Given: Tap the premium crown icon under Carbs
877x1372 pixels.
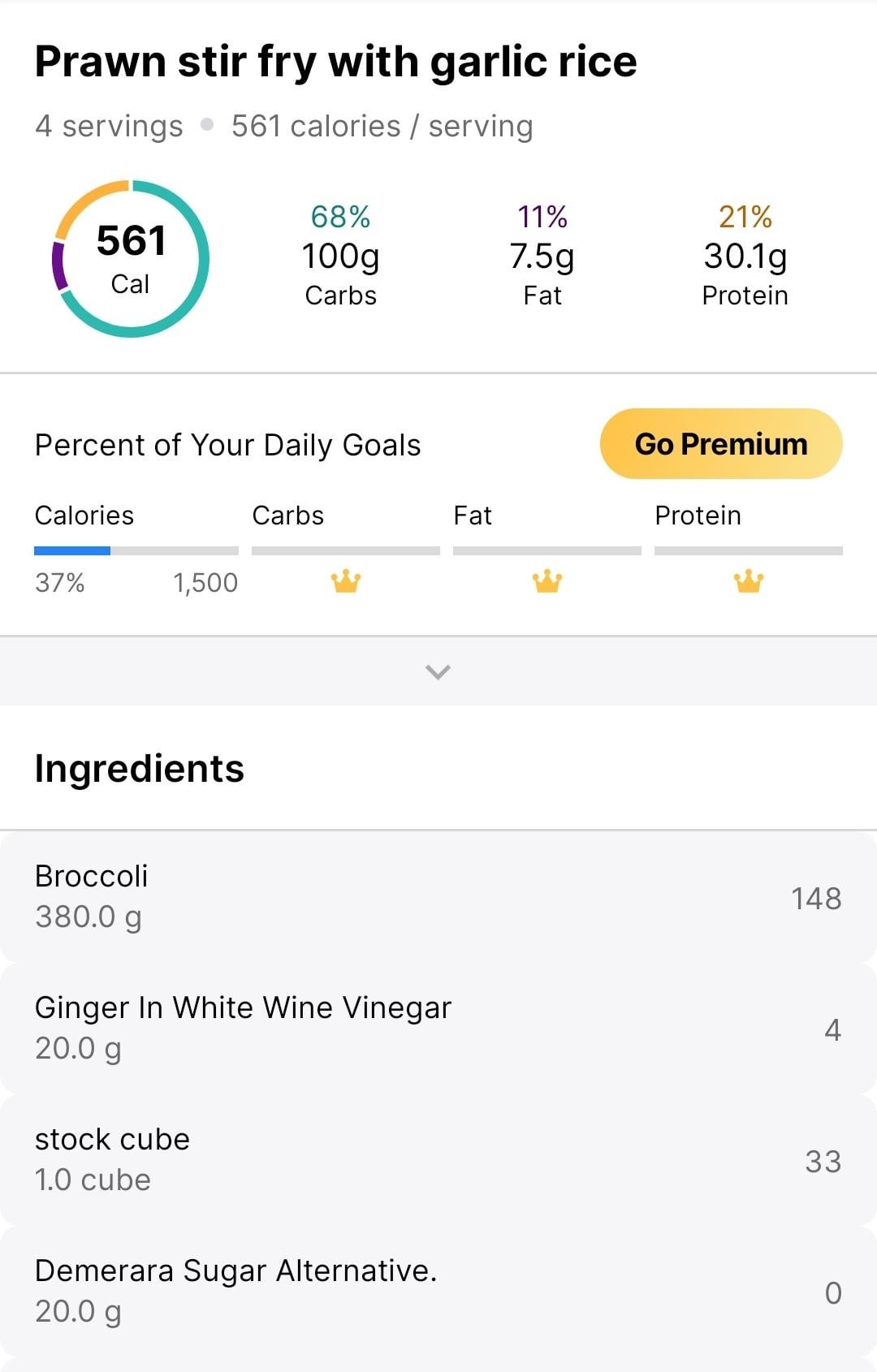Looking at the screenshot, I should pyautogui.click(x=346, y=581).
